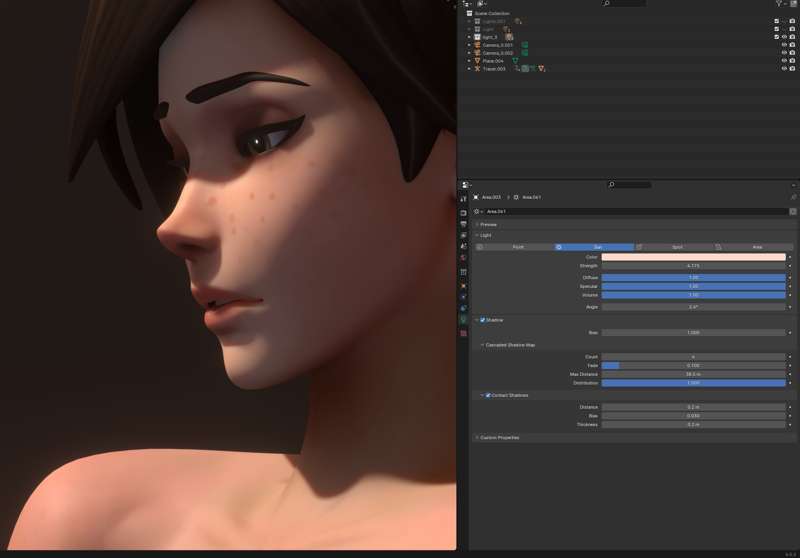800x558 pixels.
Task: Expand the Preview panel
Action: click(x=486, y=224)
